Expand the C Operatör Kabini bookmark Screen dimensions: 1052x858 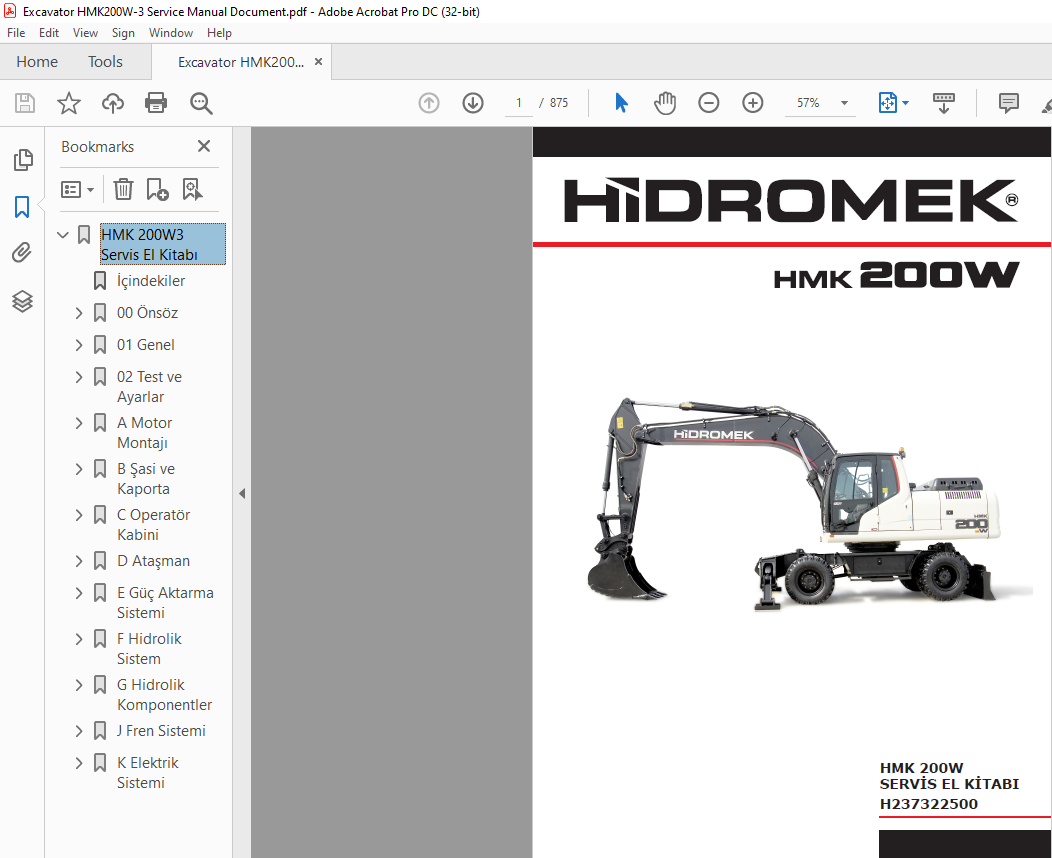pos(79,515)
